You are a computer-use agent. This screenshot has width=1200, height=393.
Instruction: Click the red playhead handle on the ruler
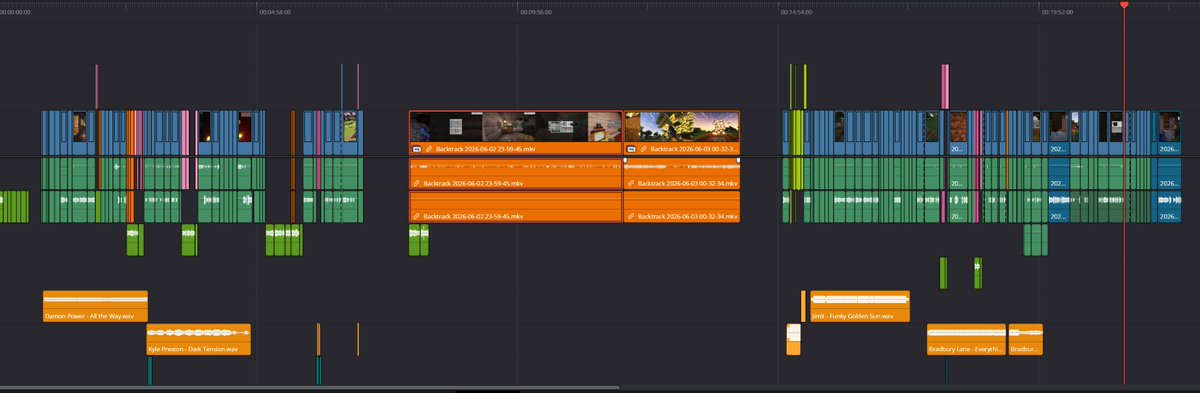pos(1124,5)
